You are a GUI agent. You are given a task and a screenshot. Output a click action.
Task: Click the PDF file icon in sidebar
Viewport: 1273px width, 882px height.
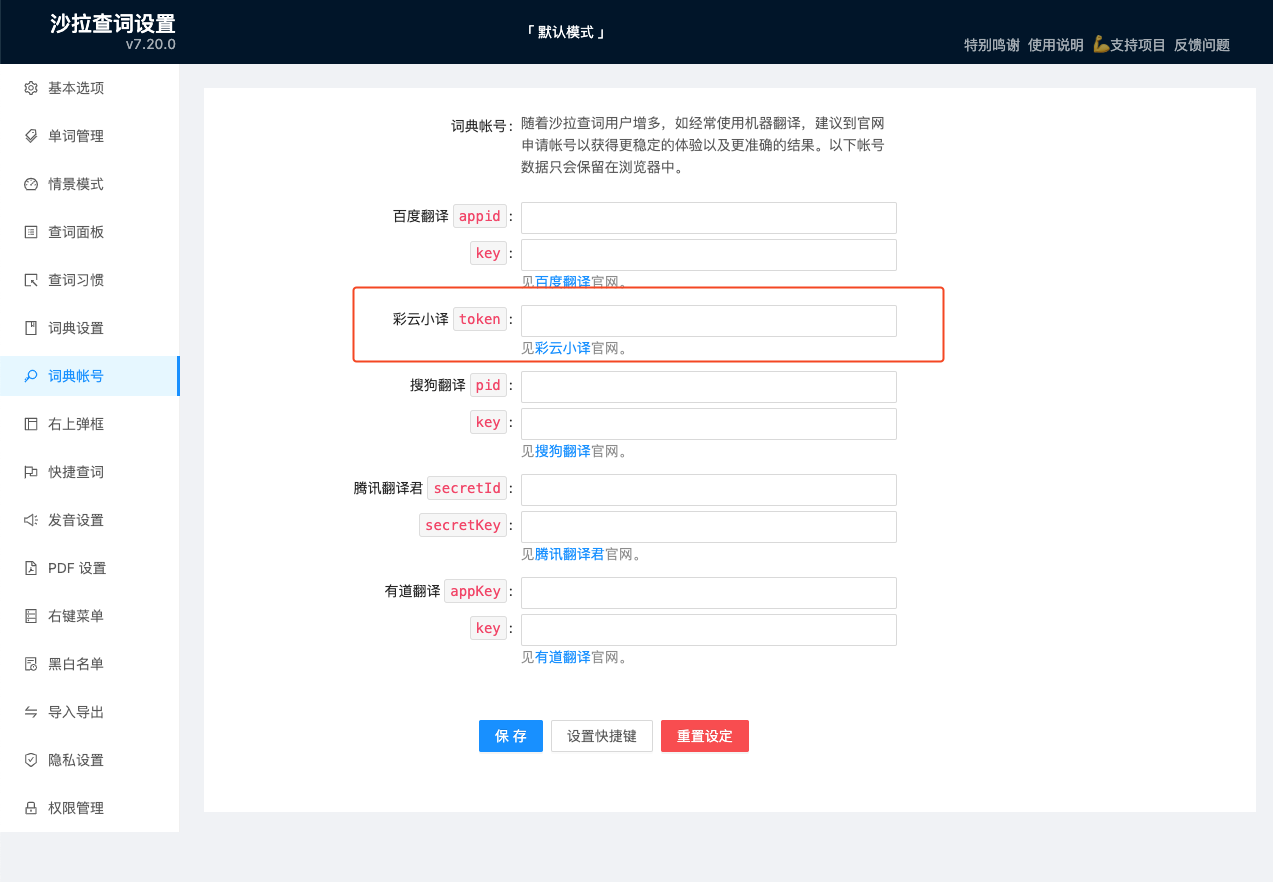click(31, 568)
